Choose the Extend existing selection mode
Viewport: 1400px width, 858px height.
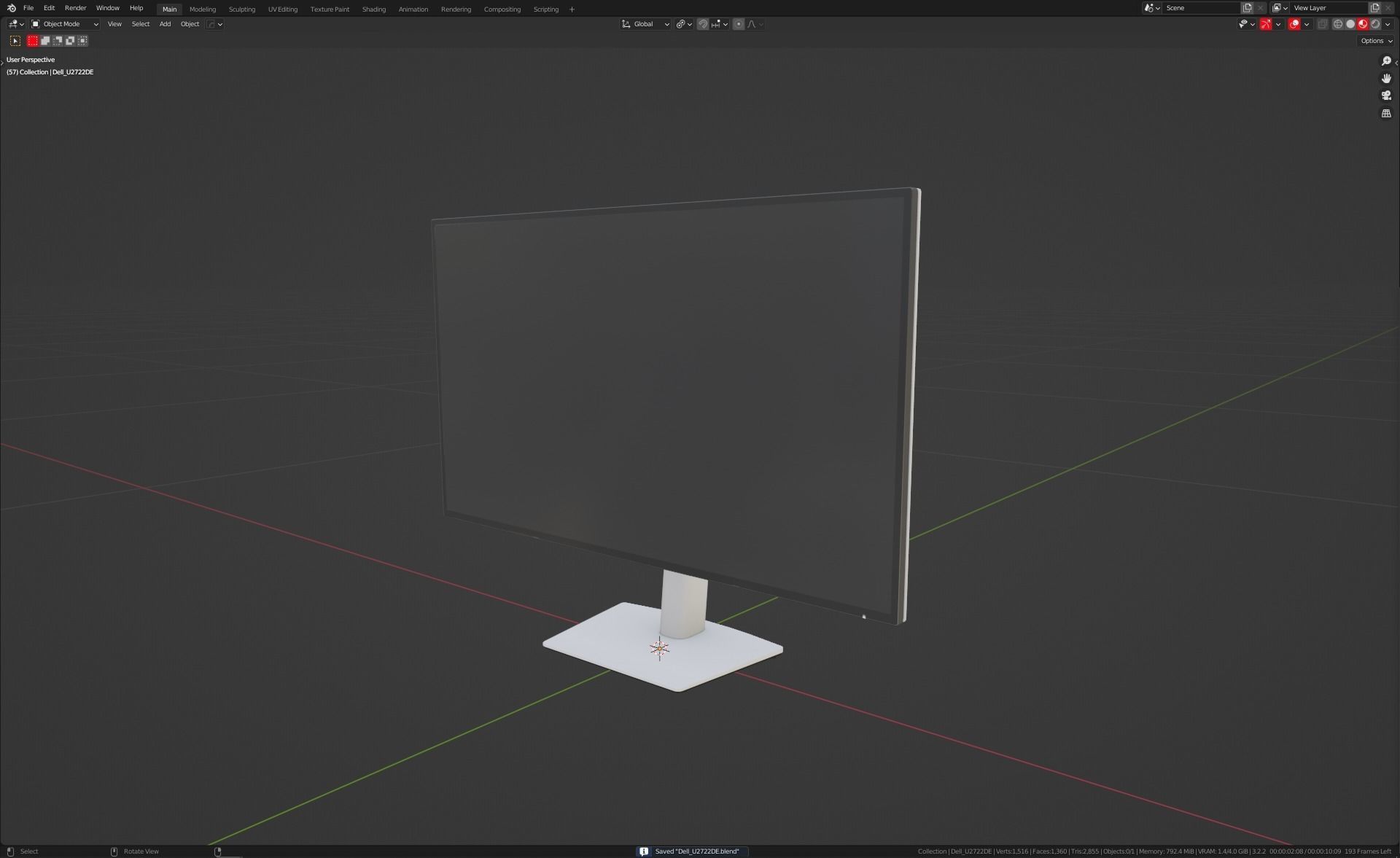(45, 41)
